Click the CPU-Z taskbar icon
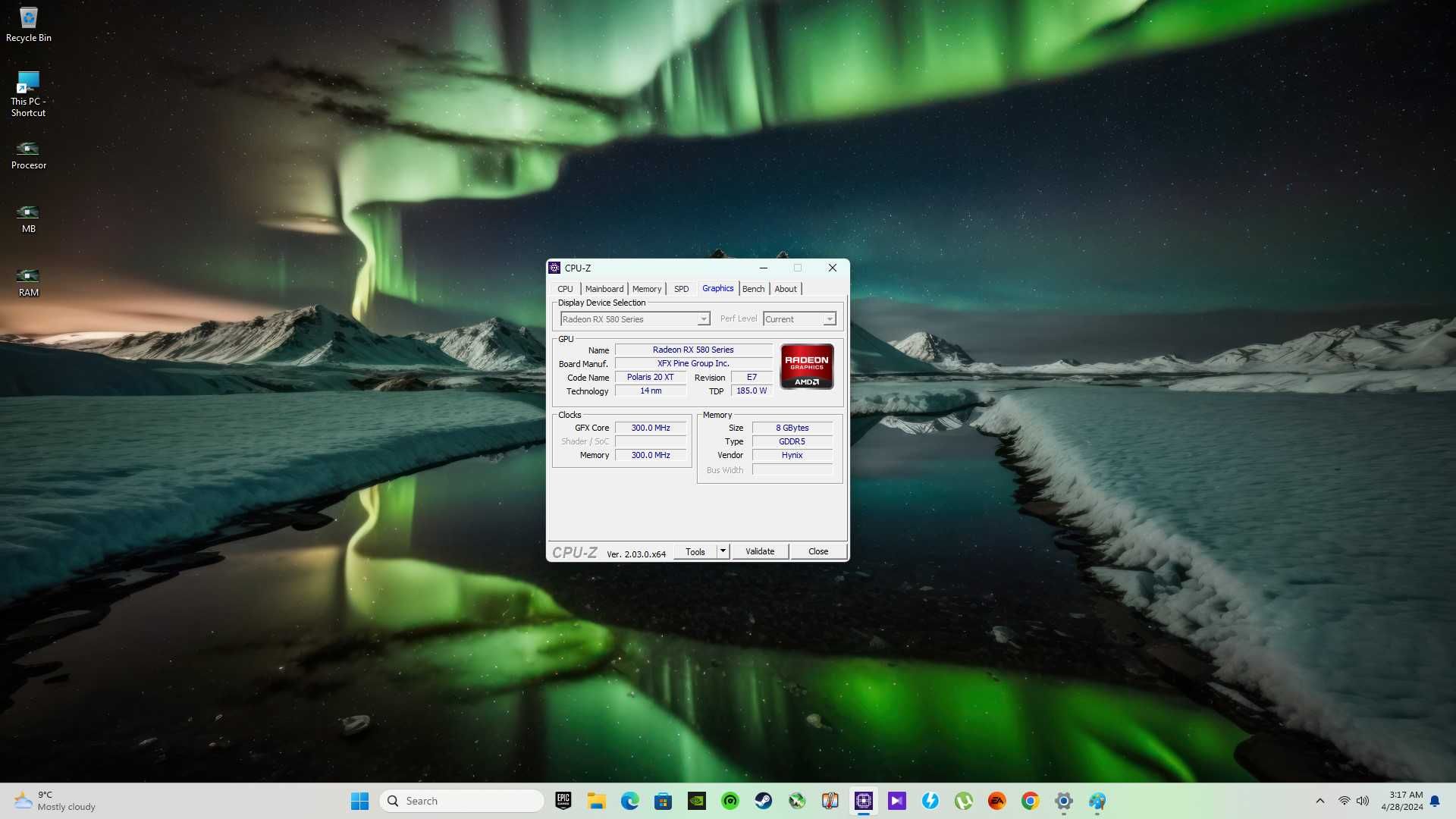Viewport: 1456px width, 819px height. 863,801
